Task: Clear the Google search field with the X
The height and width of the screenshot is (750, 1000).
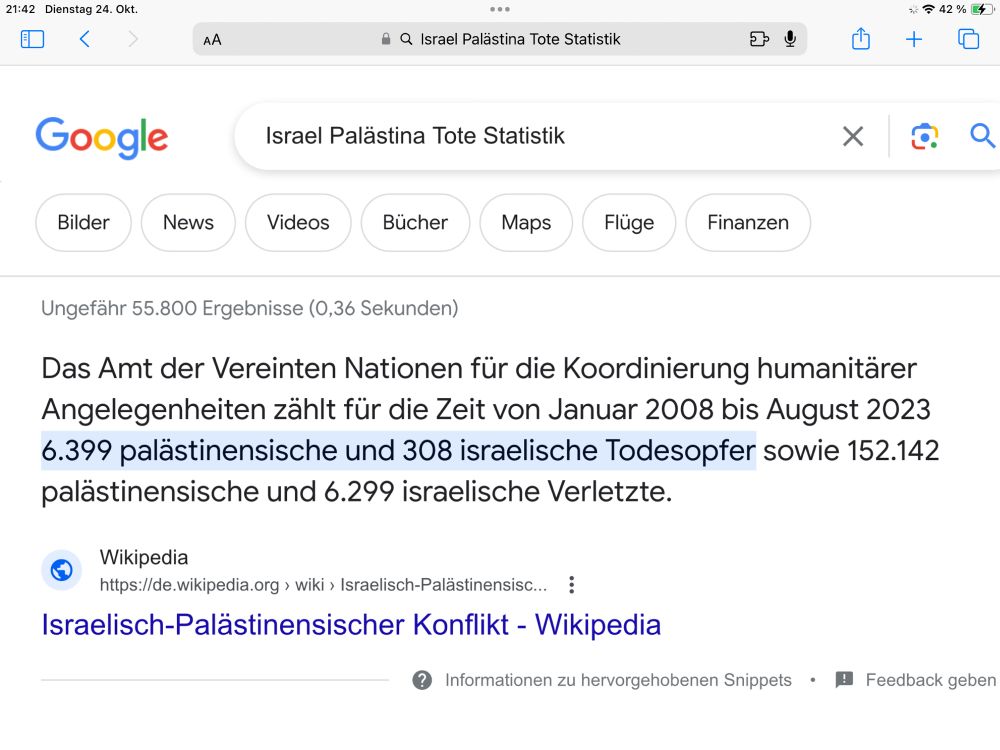Action: [853, 136]
